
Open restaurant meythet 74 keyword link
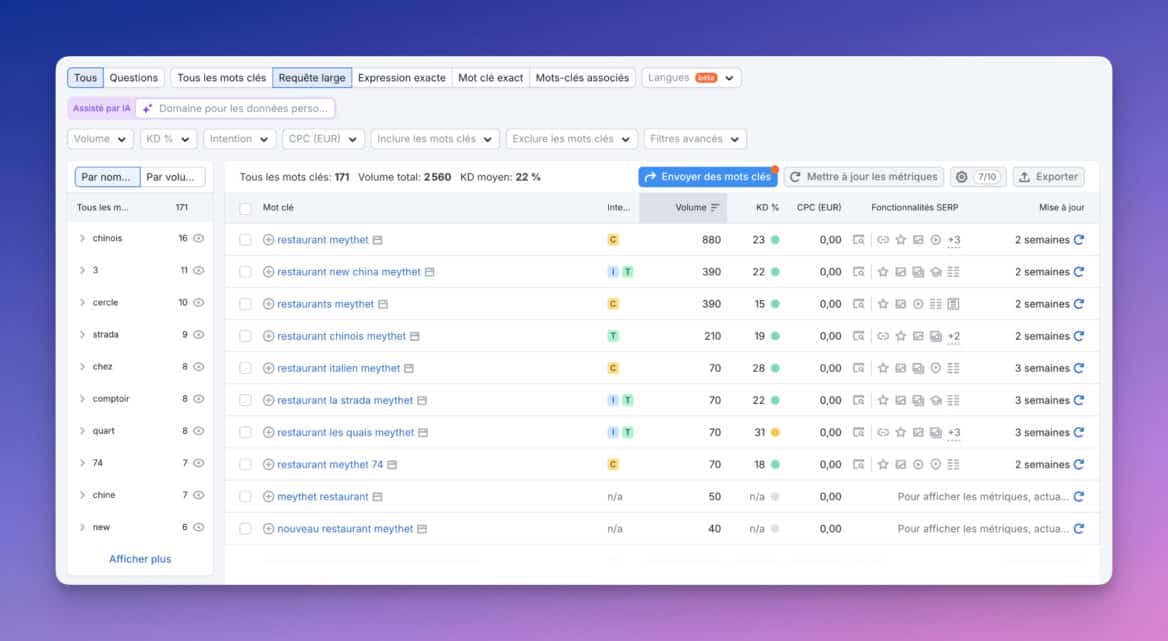tap(330, 465)
